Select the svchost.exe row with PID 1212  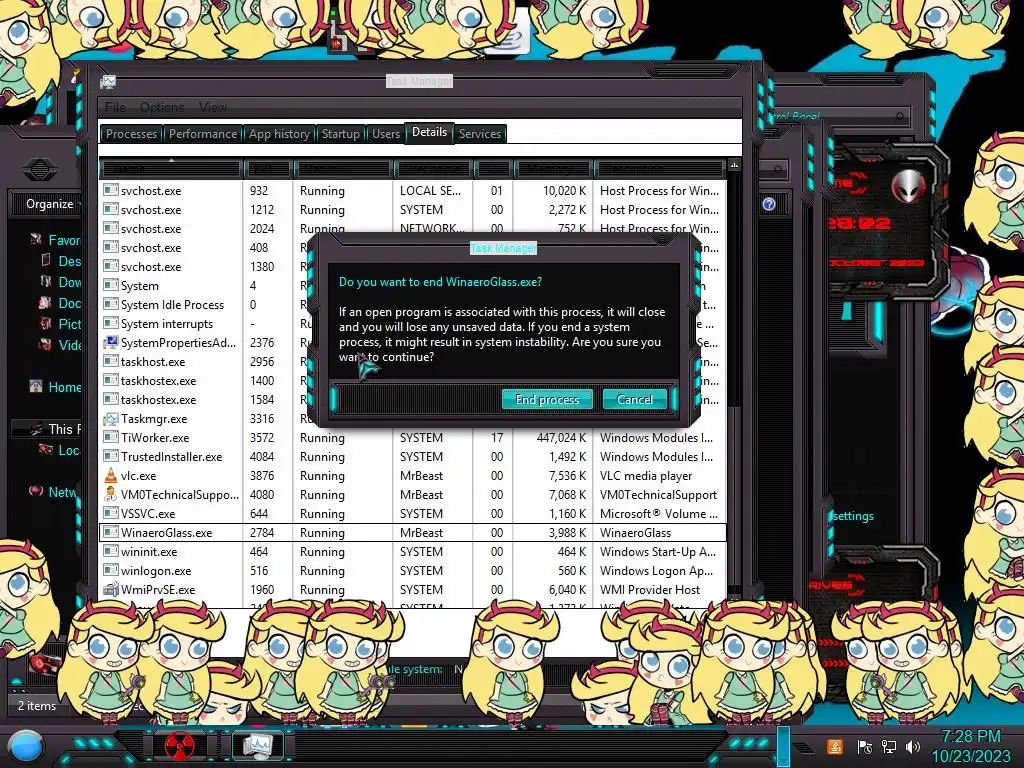click(x=412, y=210)
